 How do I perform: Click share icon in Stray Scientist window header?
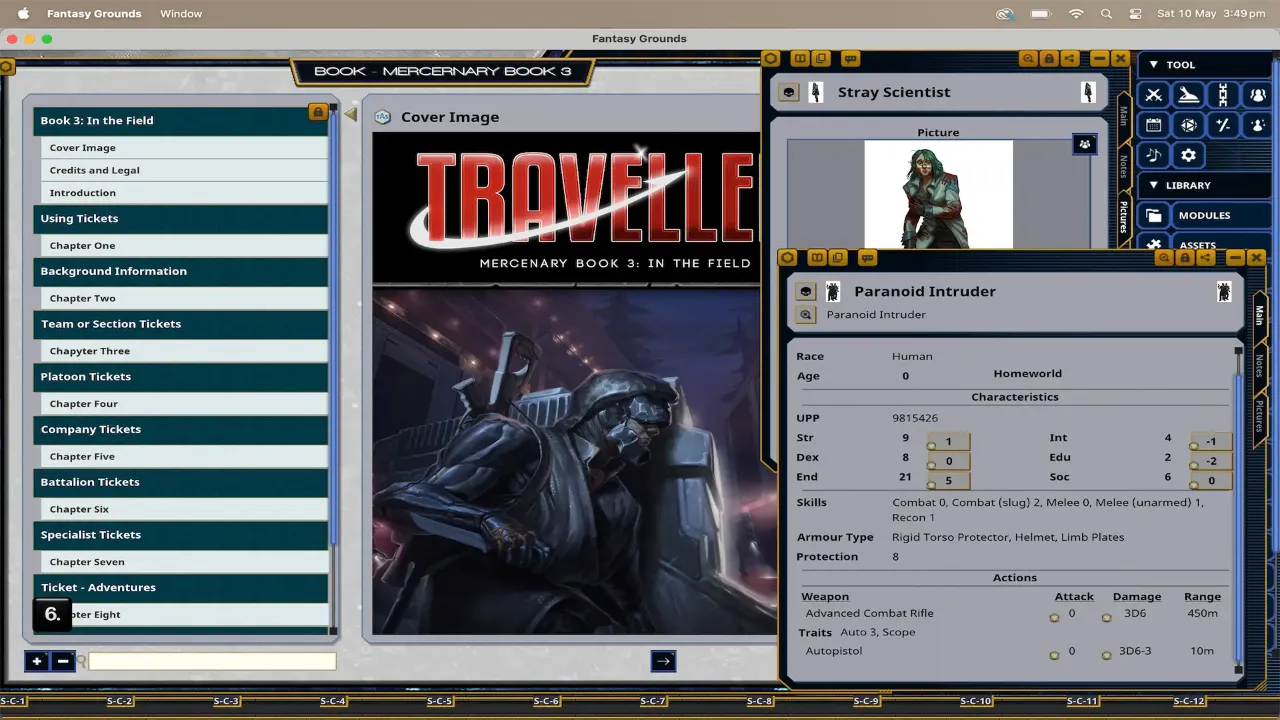pos(1070,59)
